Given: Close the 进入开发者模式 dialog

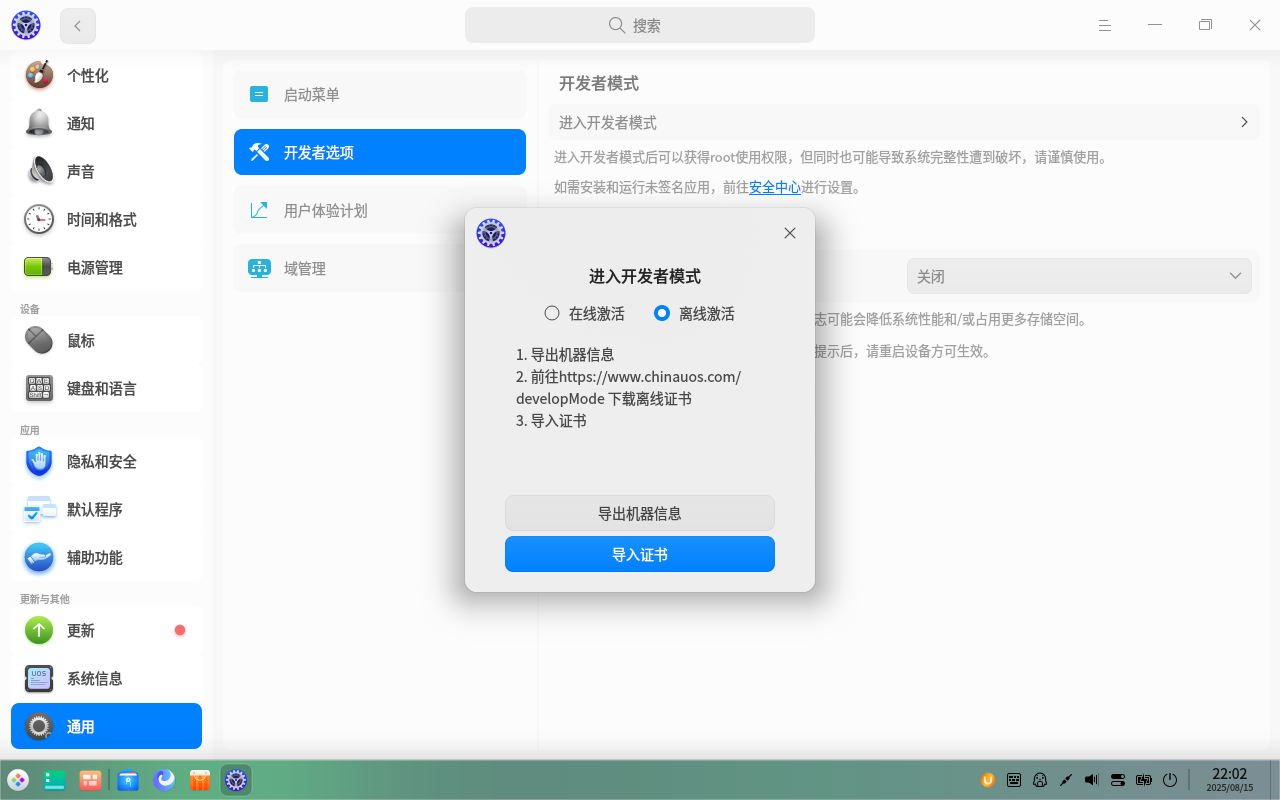Looking at the screenshot, I should [x=789, y=233].
